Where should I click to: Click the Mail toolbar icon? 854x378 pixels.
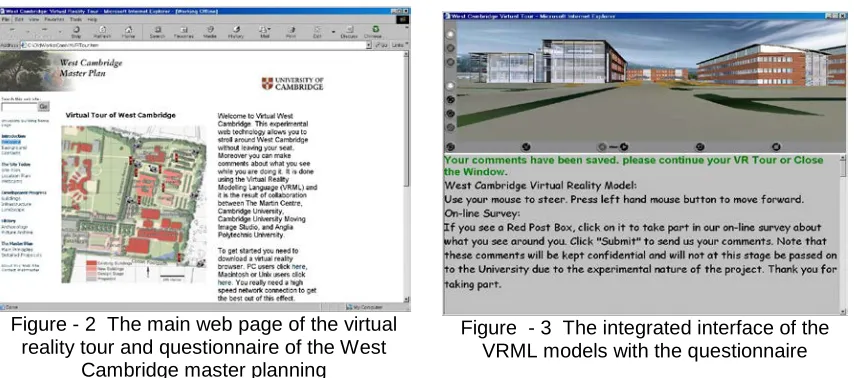[264, 32]
